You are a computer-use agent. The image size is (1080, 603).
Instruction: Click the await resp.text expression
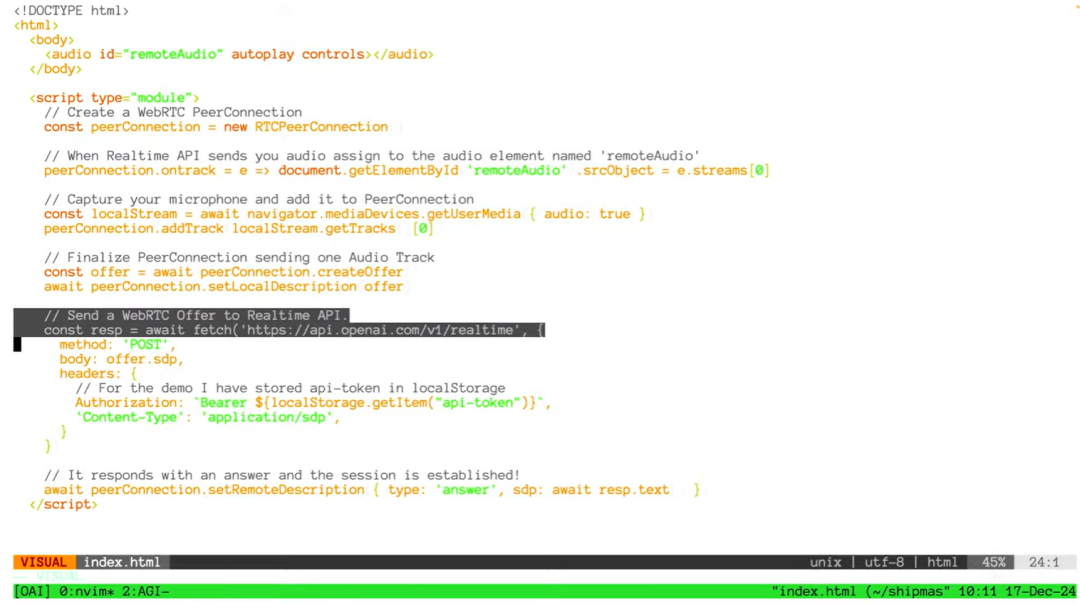610,490
